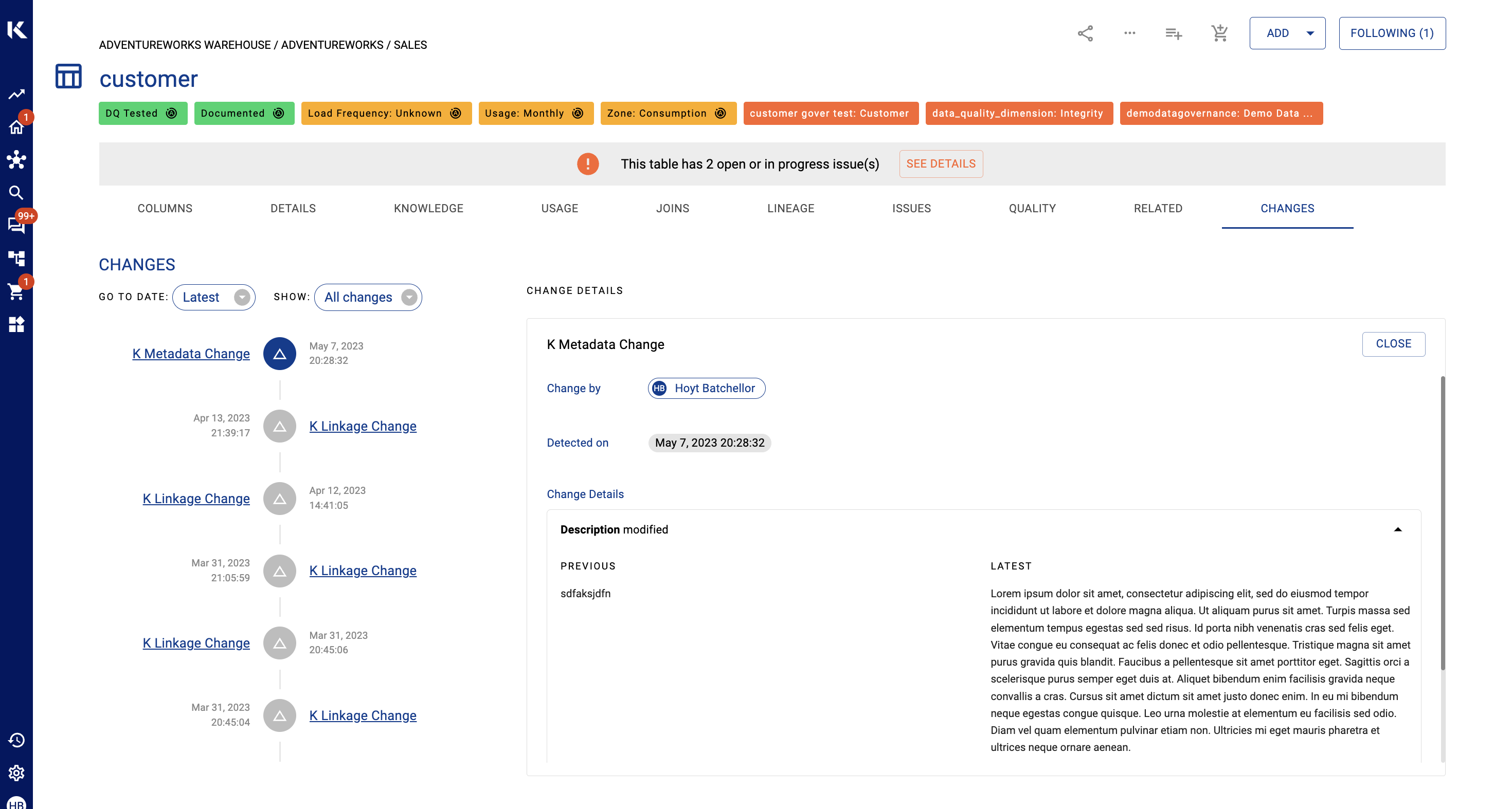The height and width of the screenshot is (809, 1512).
Task: Click add to cart icon in header
Action: [1219, 33]
